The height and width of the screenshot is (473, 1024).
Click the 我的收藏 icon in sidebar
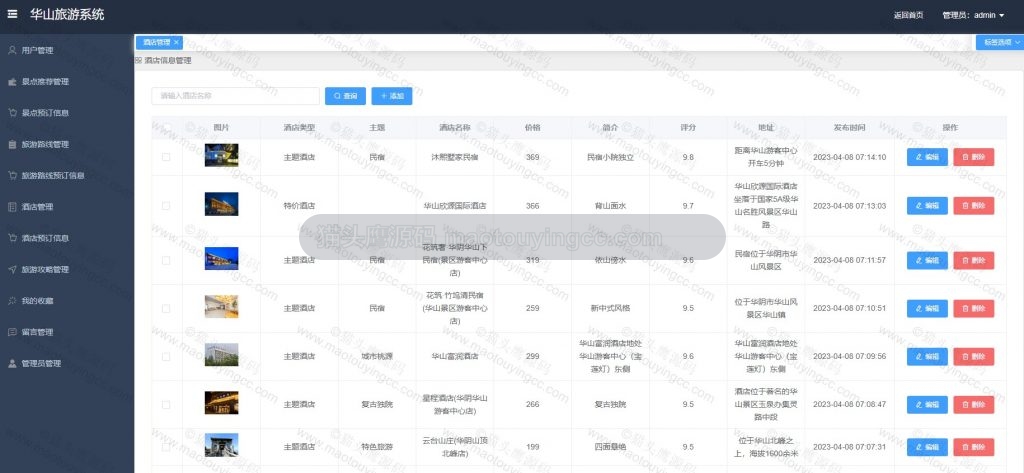pos(12,301)
